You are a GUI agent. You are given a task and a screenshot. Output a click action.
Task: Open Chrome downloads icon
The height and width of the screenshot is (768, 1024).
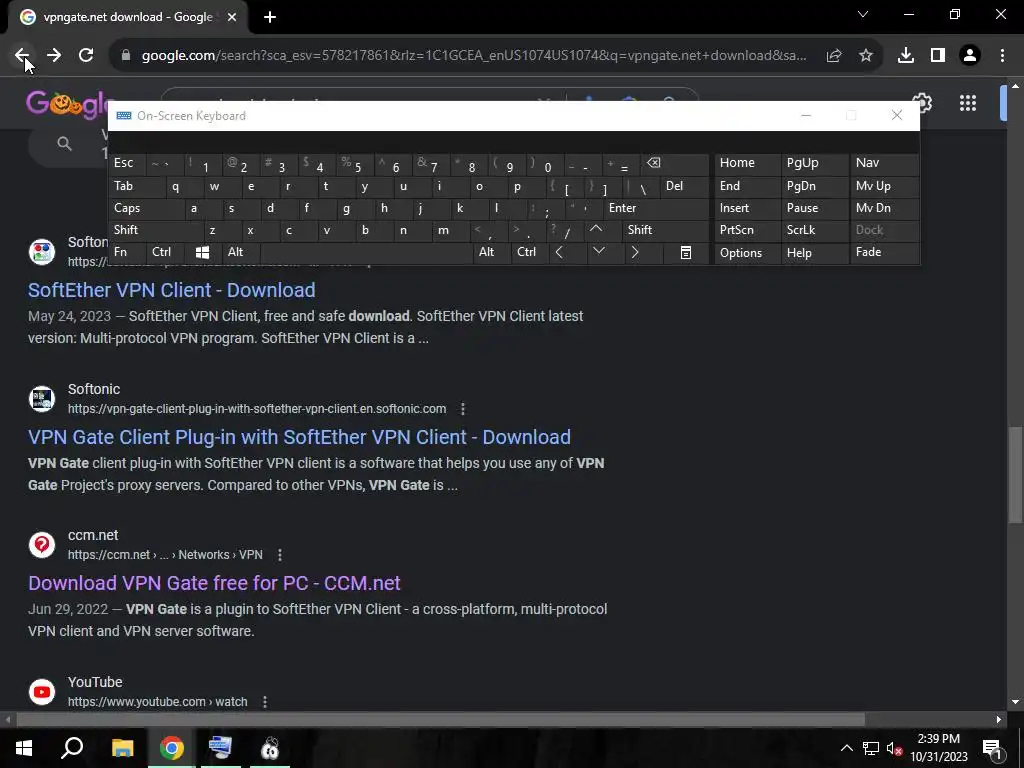(906, 56)
